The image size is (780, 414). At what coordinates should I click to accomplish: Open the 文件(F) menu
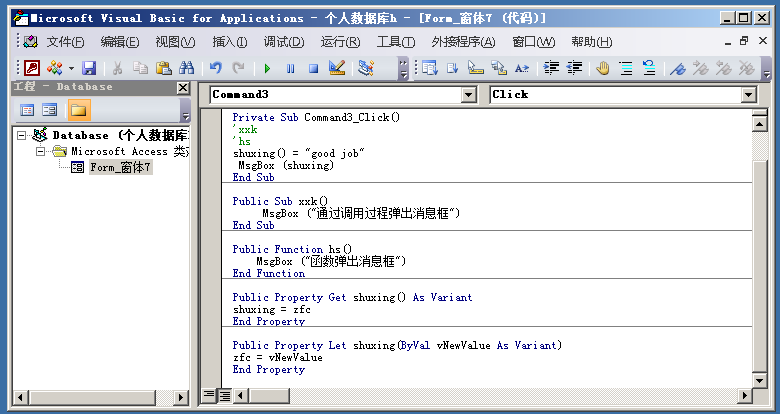pyautogui.click(x=65, y=42)
